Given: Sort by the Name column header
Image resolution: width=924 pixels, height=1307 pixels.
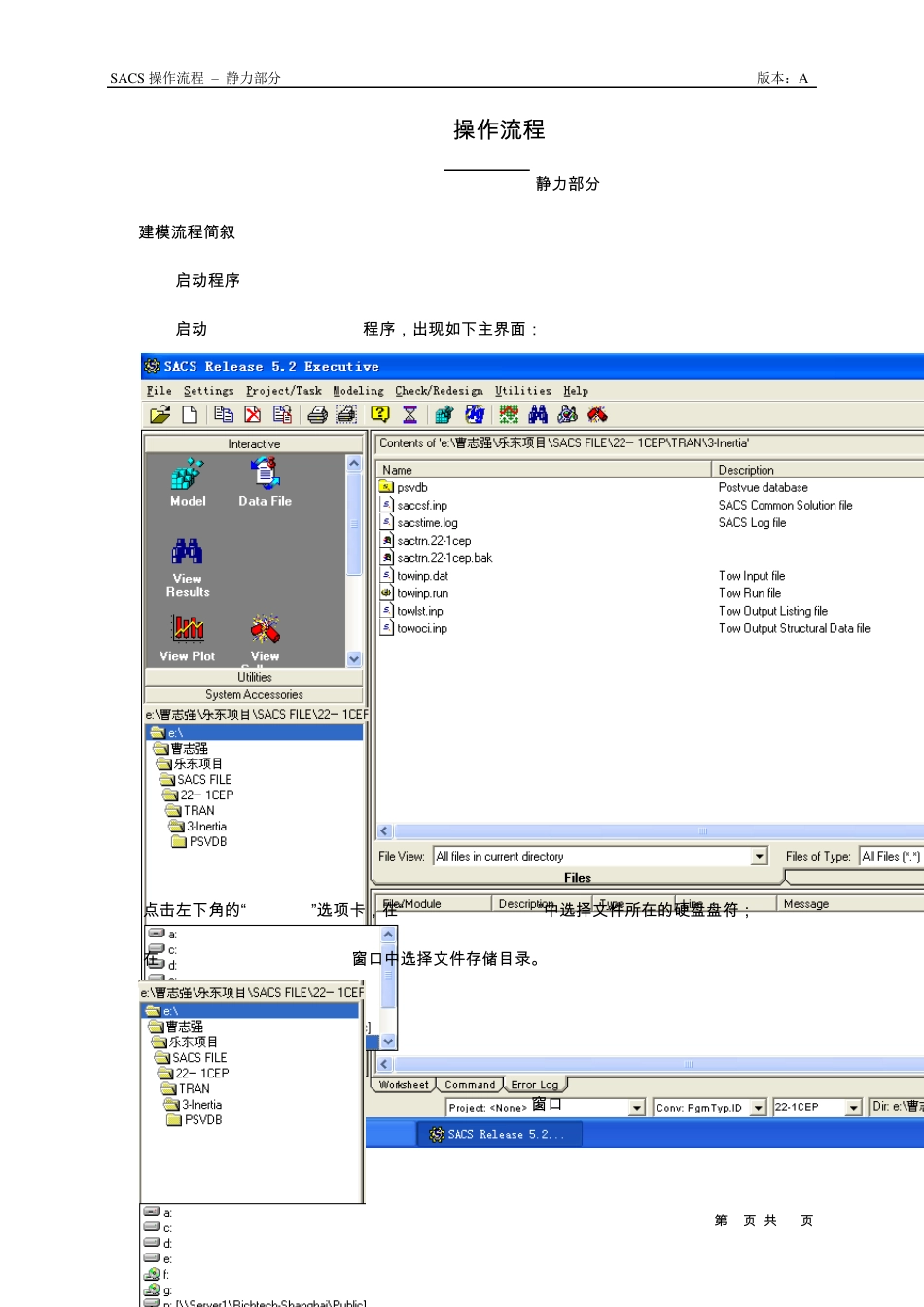Looking at the screenshot, I should [x=544, y=470].
